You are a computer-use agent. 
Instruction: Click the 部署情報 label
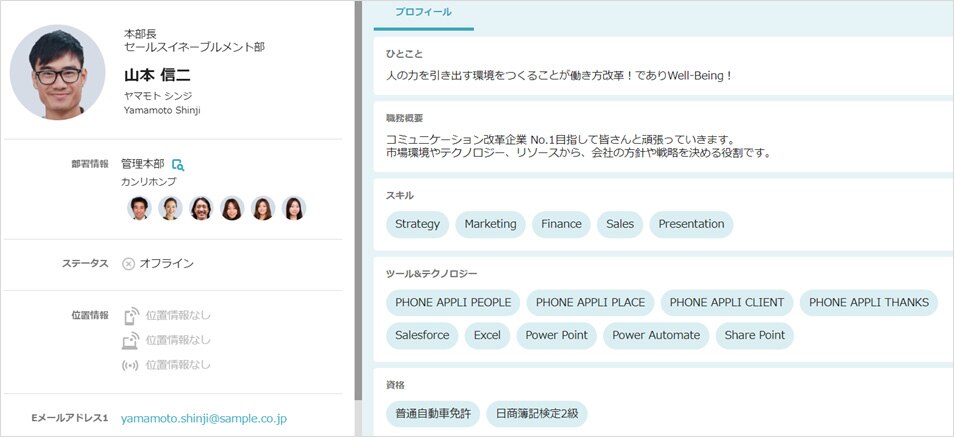pos(90,164)
